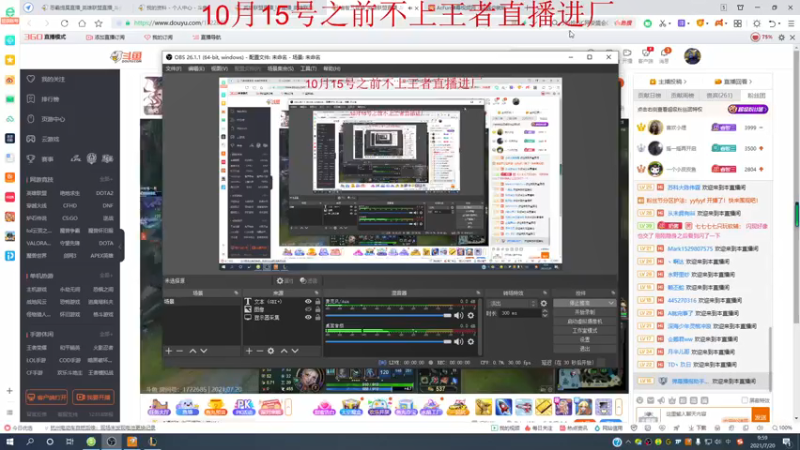Screen dimensions: 800x450
Task: Open Windows Start button
Action: [10, 442]
